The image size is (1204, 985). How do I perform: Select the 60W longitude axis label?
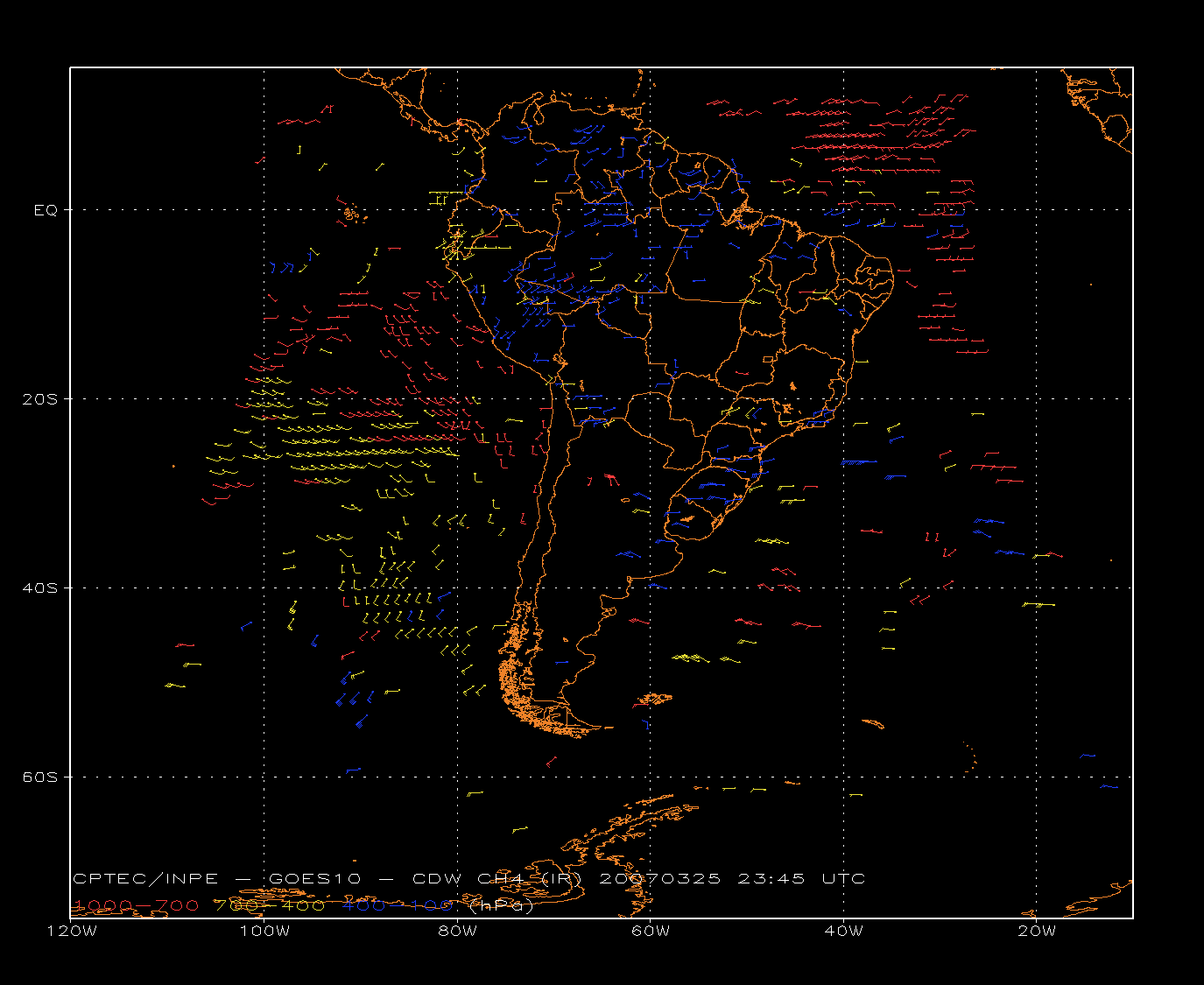650,931
